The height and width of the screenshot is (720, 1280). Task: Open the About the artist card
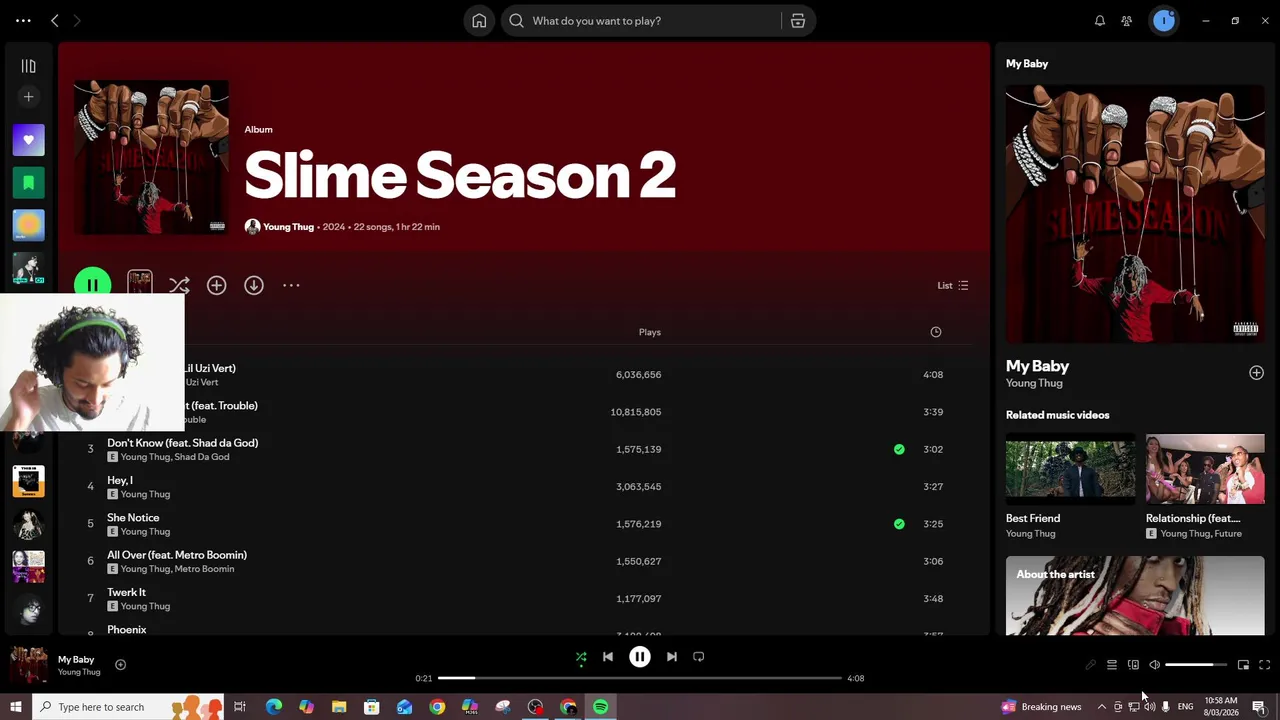1135,596
